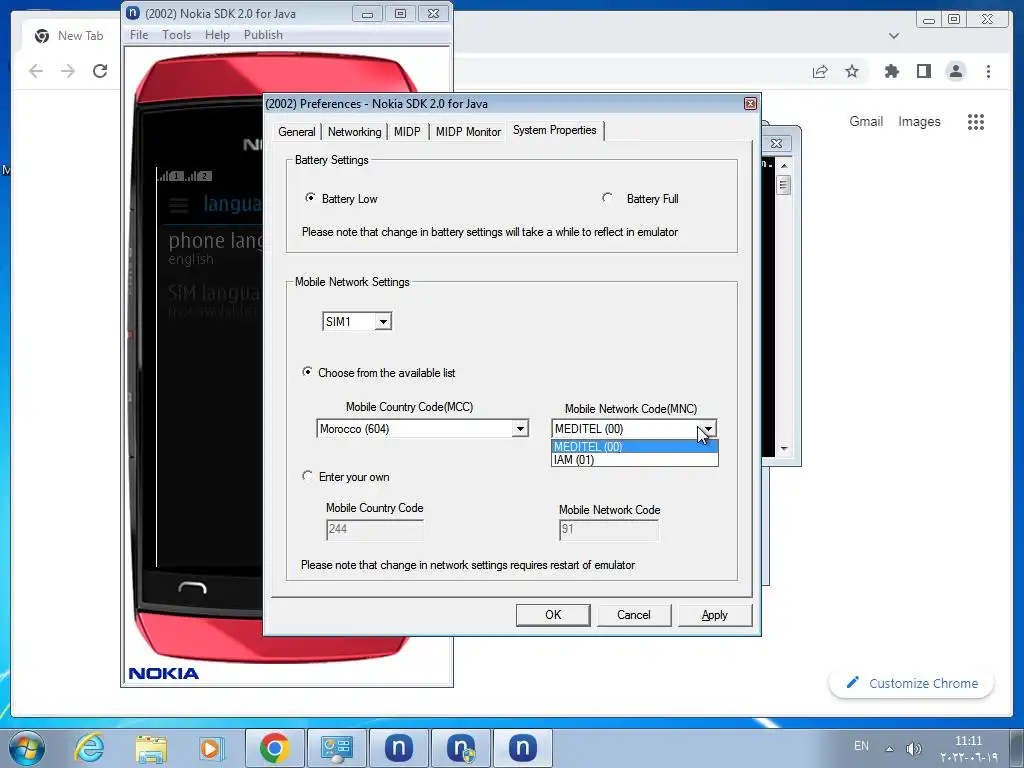Open the Windows Start button
The height and width of the screenshot is (768, 1024).
coord(27,748)
